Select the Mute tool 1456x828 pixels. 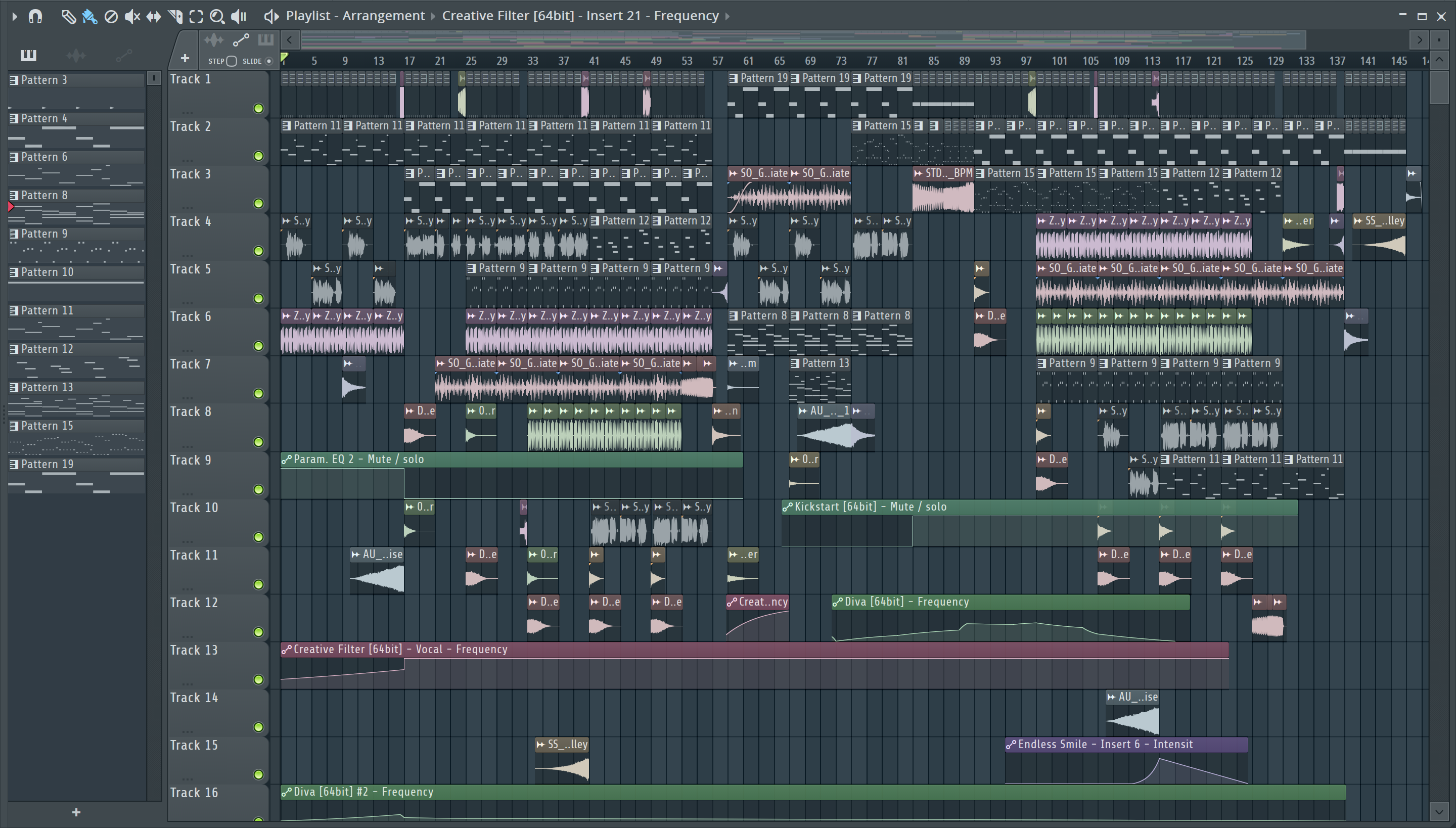click(132, 17)
